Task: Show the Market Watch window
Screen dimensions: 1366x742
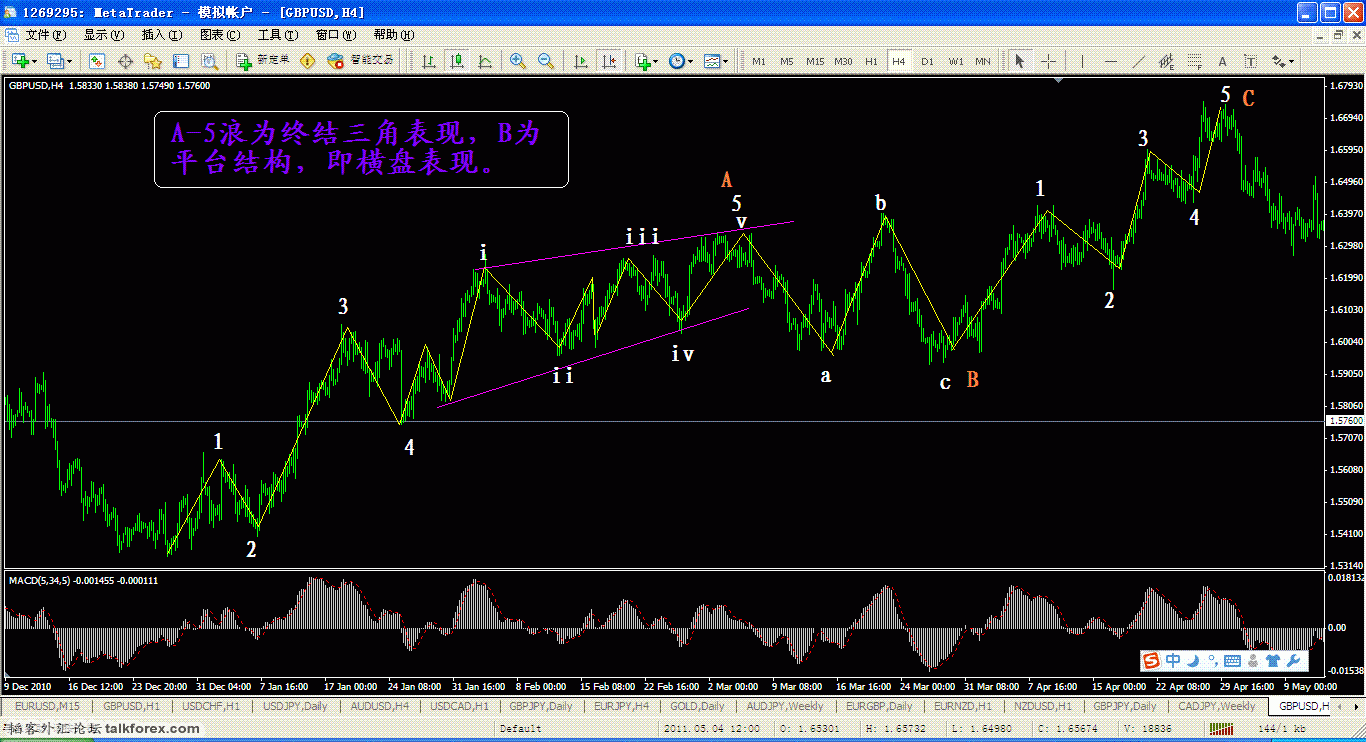Action: (x=99, y=61)
